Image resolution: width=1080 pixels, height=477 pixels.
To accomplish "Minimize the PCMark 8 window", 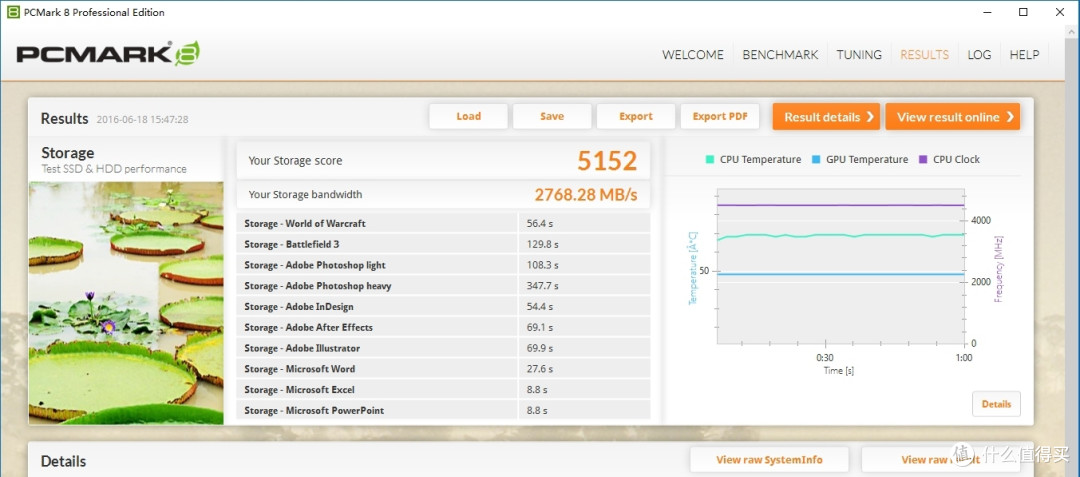I will pos(986,12).
